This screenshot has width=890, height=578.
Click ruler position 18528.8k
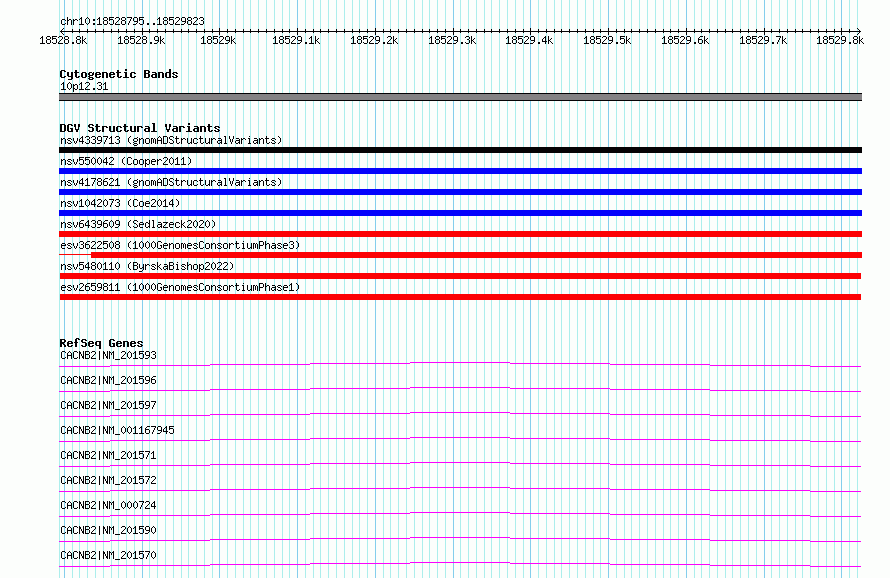click(x=63, y=40)
